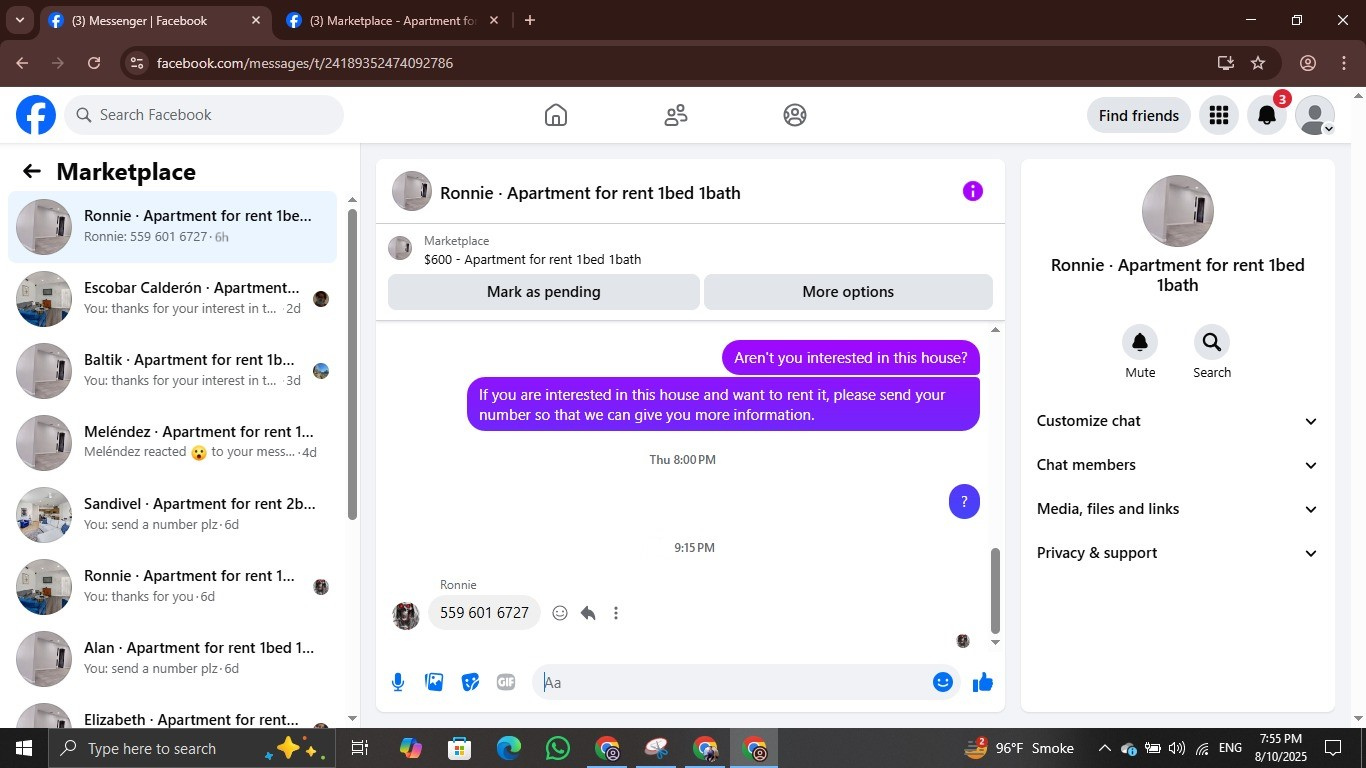1366x768 pixels.
Task: Open Chrome site information icon
Action: (137, 63)
